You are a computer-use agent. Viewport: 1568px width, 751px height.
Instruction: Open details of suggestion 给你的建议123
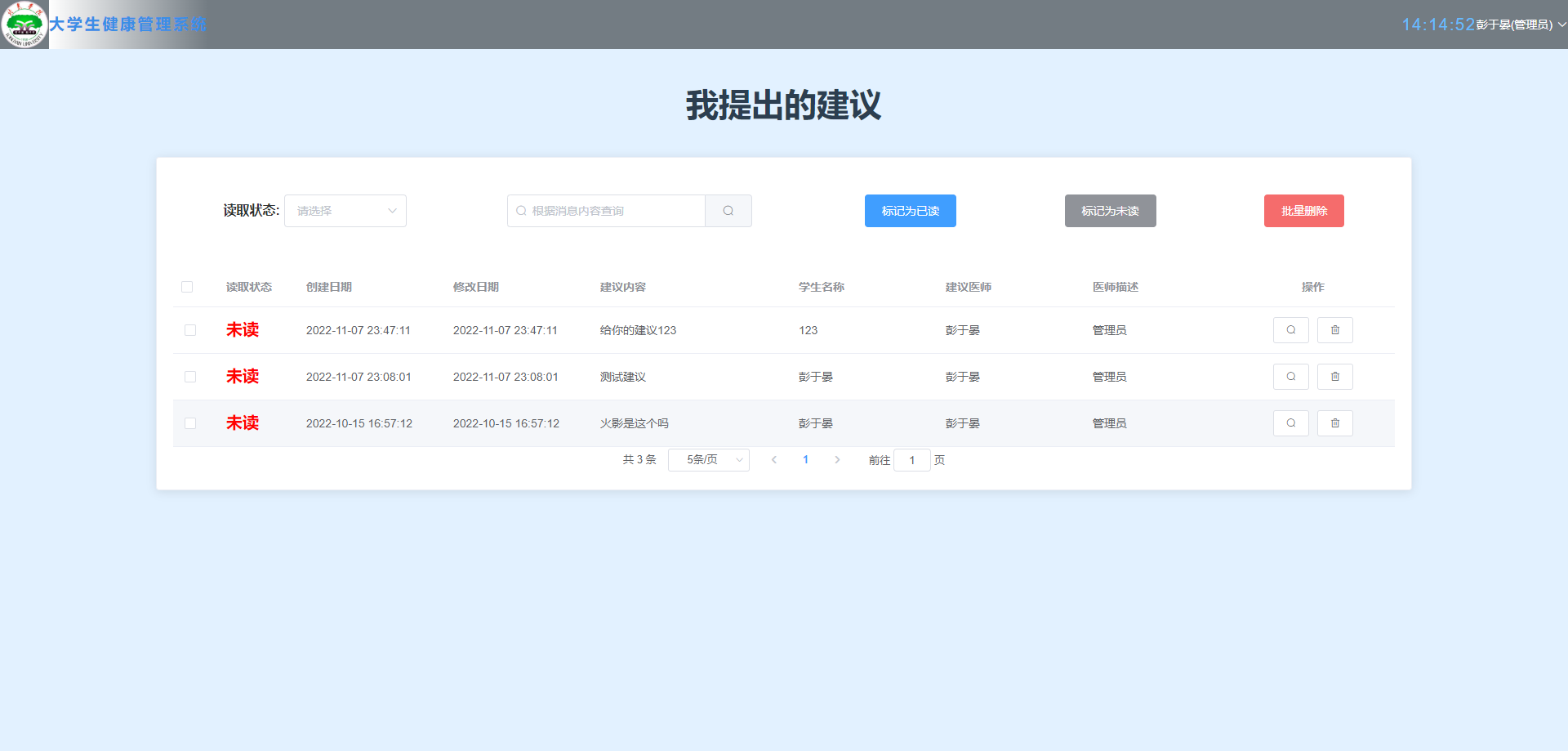click(x=1290, y=330)
